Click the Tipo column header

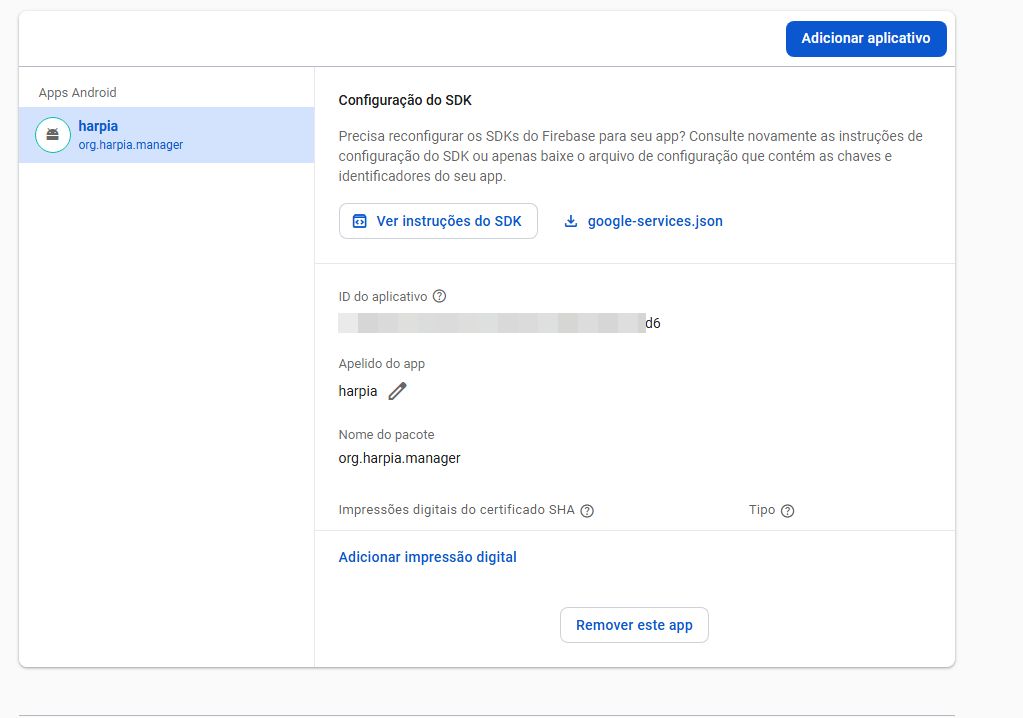tap(761, 510)
